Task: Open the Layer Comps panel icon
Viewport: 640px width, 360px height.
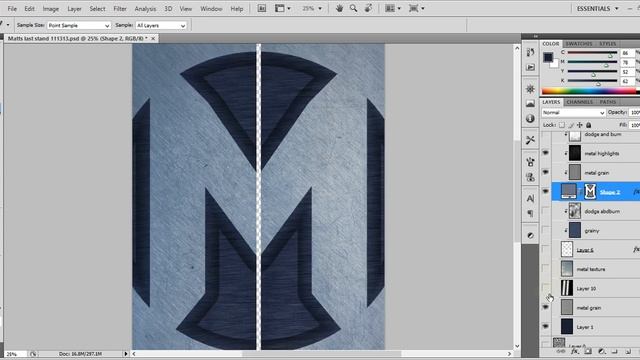Action: pos(530,235)
